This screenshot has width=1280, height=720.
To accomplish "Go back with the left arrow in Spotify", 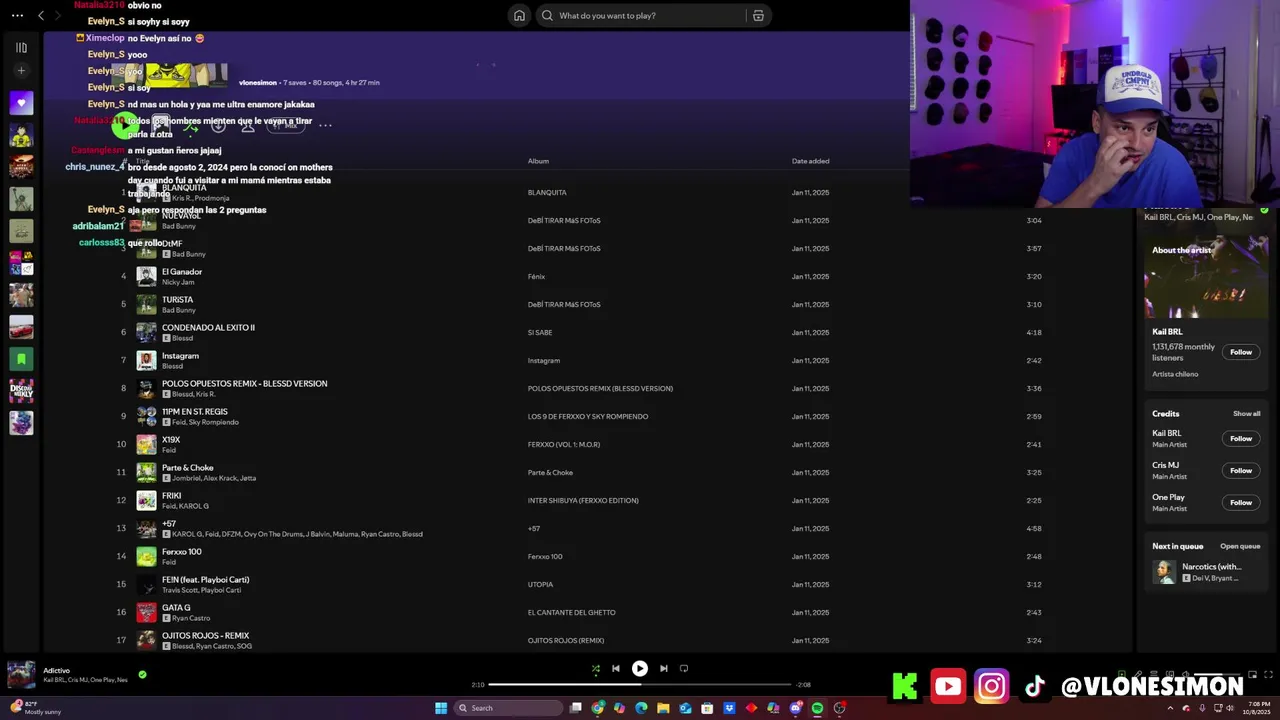I will [x=41, y=15].
